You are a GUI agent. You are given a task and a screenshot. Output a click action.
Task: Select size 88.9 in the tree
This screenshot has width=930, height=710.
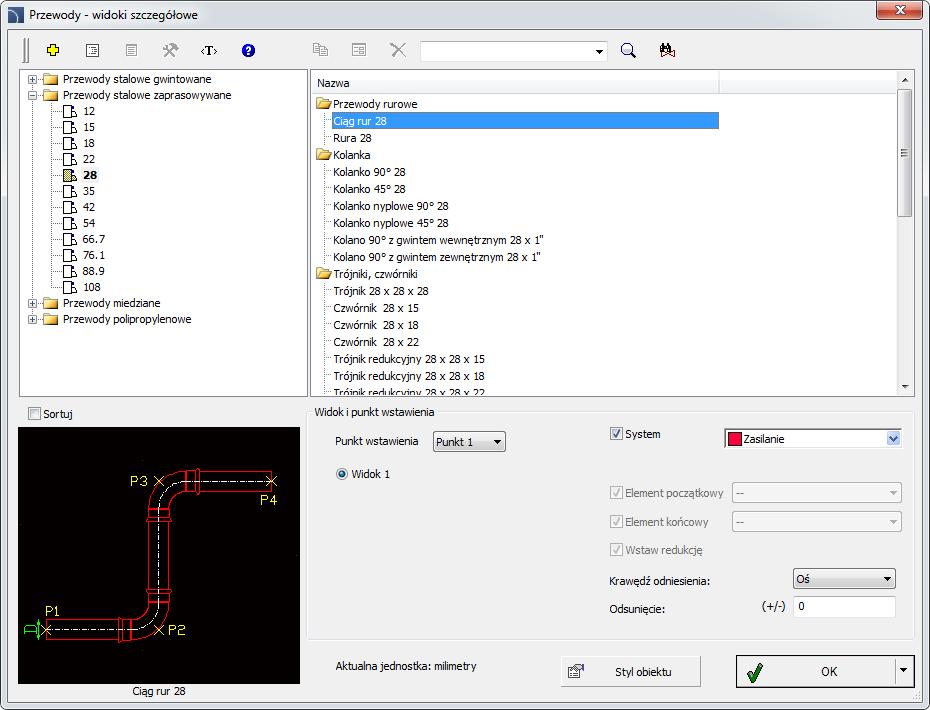[93, 271]
